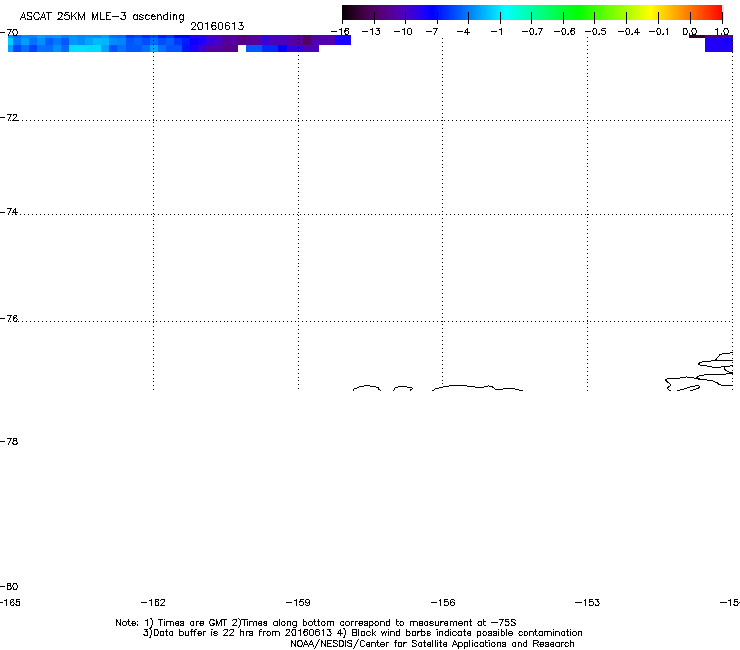This screenshot has height=650, width=740.
Task: Click the -0.7 color scale label
Action: click(x=532, y=32)
